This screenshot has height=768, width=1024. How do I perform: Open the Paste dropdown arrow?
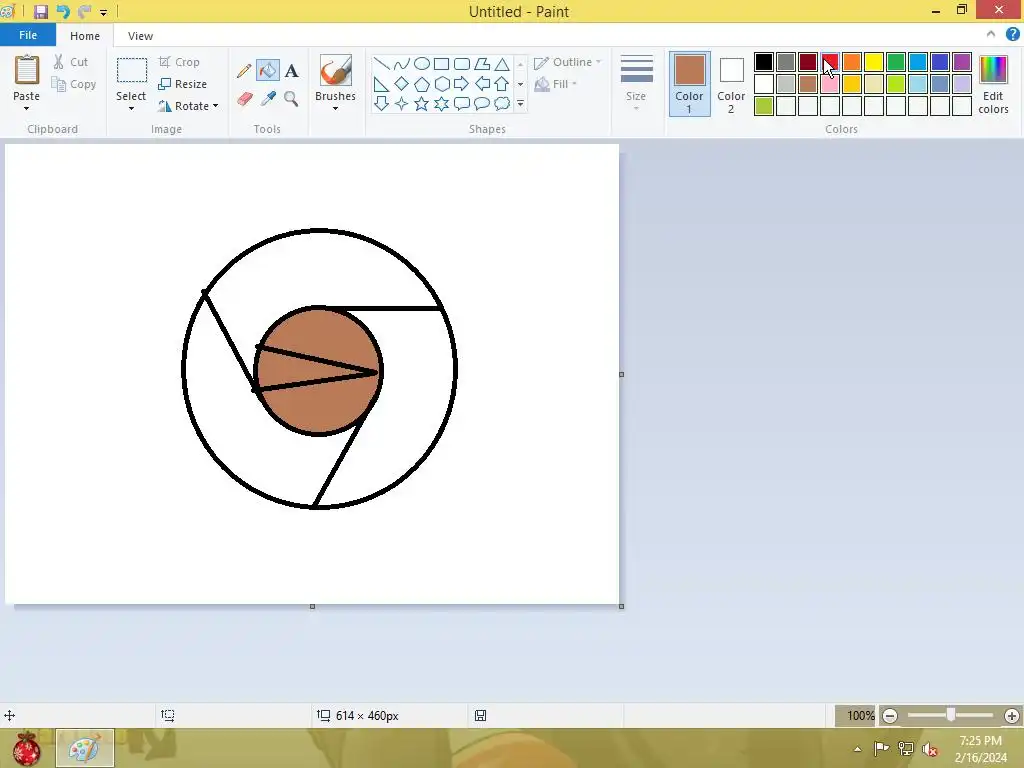pyautogui.click(x=26, y=108)
